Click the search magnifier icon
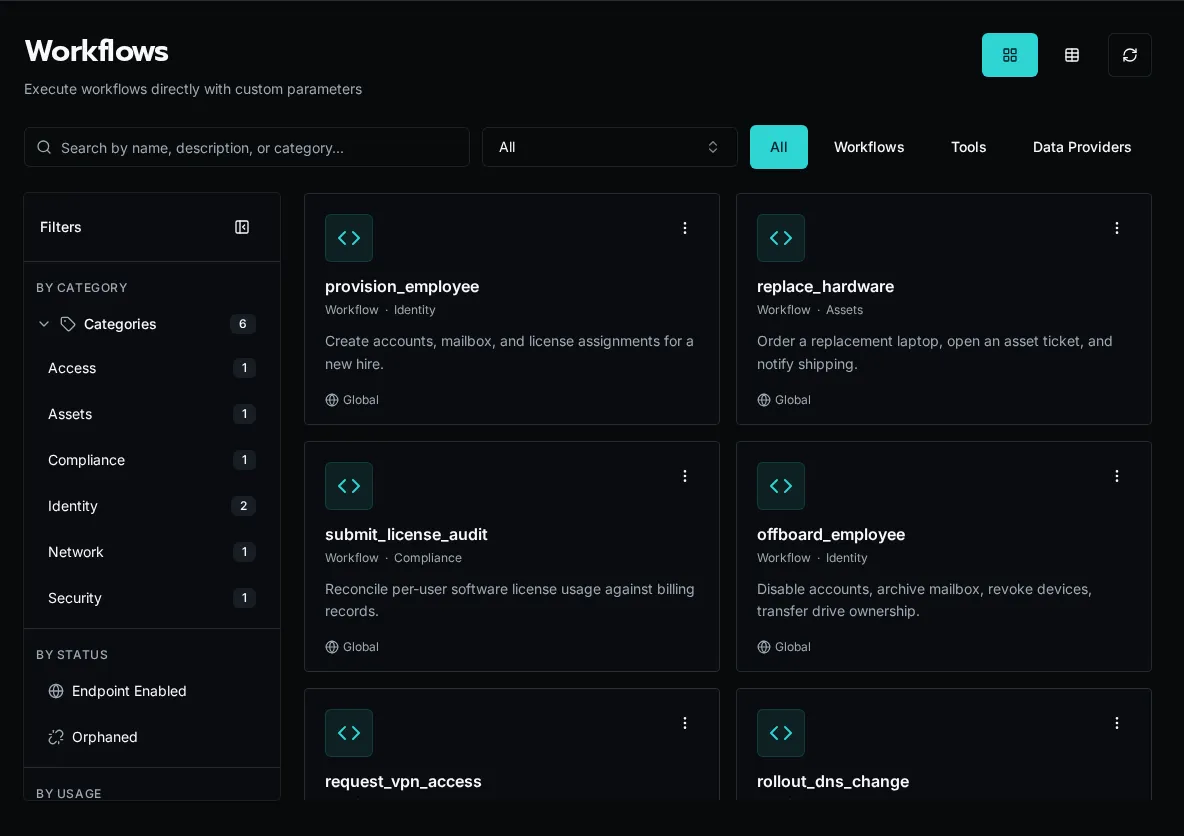This screenshot has width=1184, height=836. tap(44, 147)
